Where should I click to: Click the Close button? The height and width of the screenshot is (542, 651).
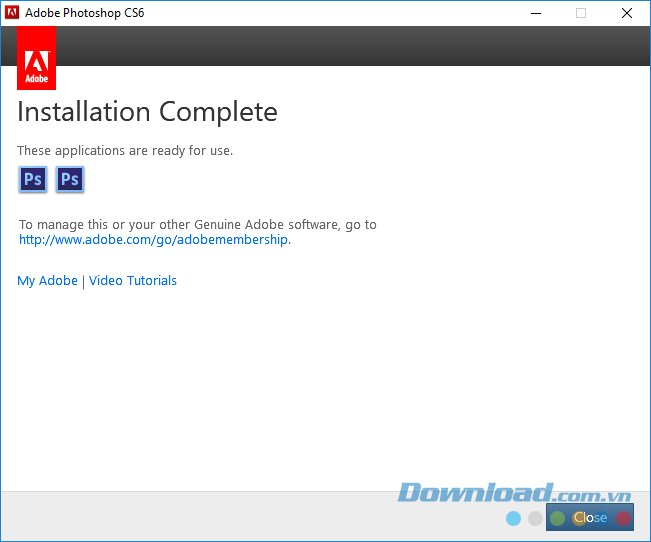(590, 517)
